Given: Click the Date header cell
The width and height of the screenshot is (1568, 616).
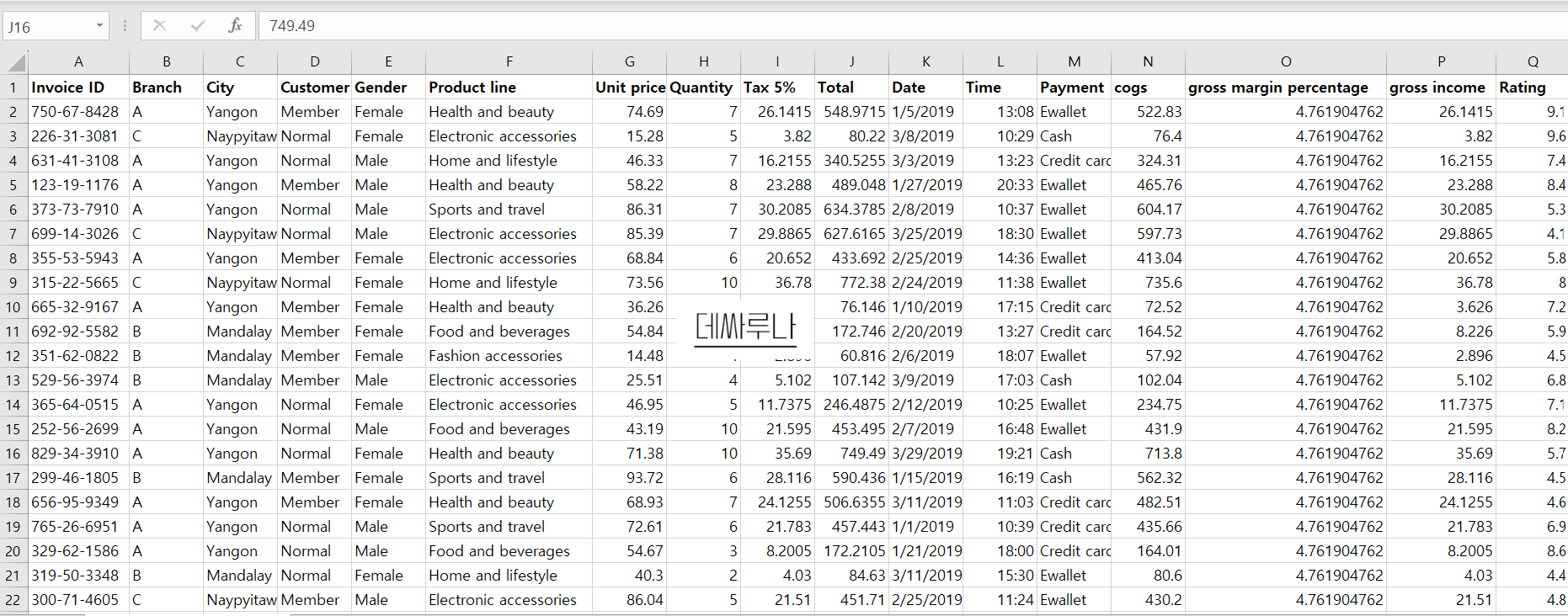Looking at the screenshot, I should (x=925, y=88).
